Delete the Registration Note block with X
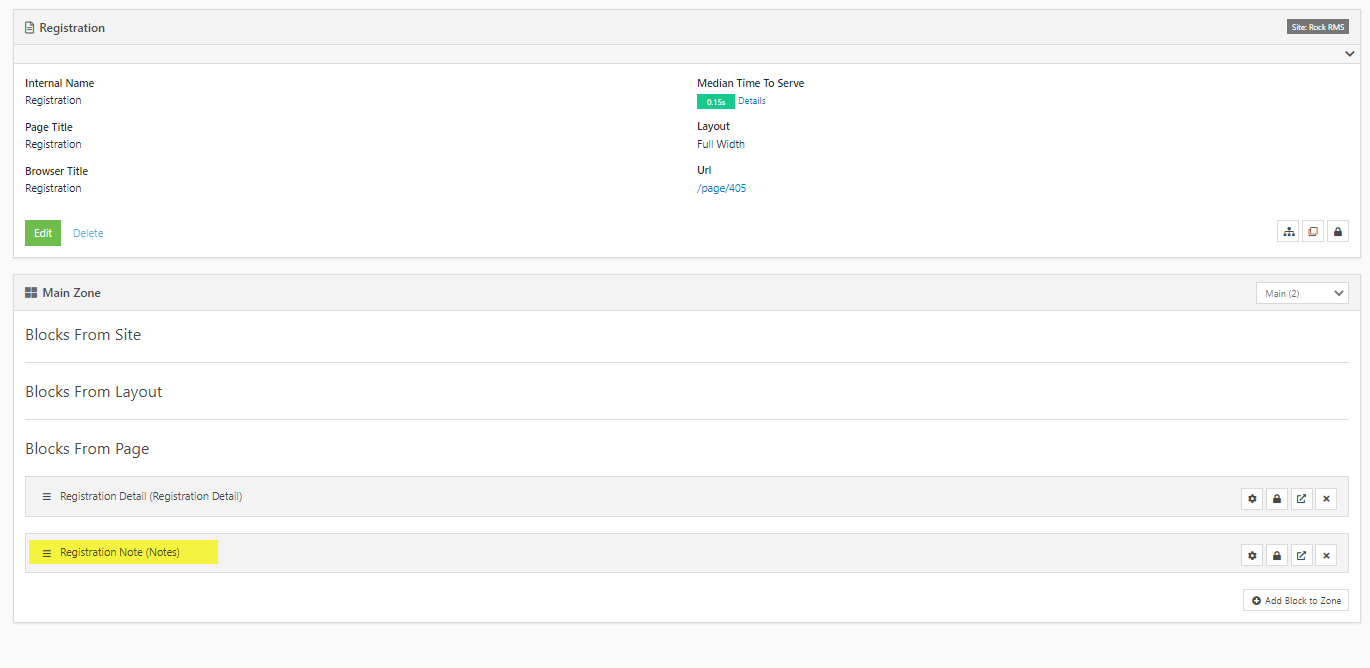The height and width of the screenshot is (668, 1370). pos(1326,555)
